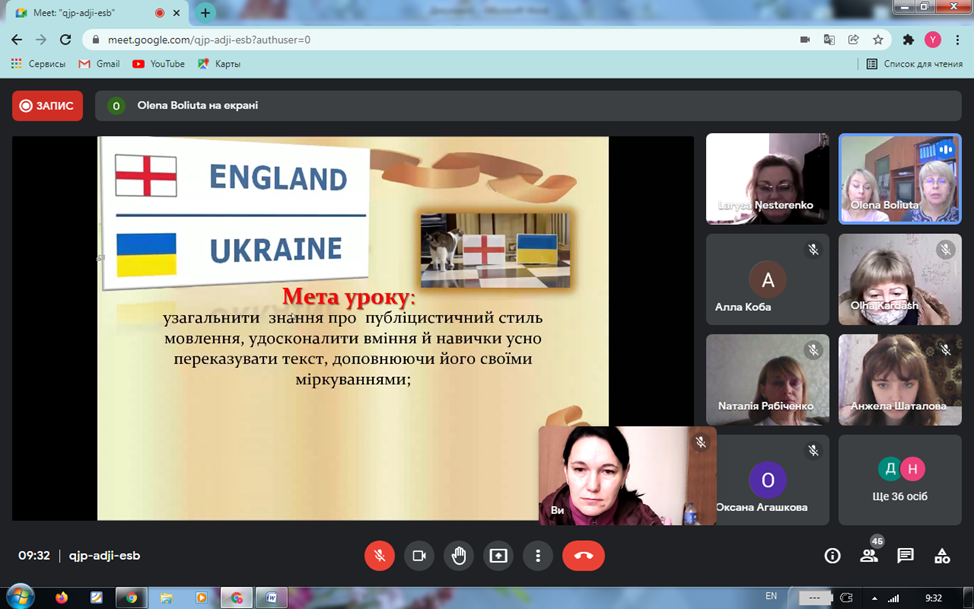The height and width of the screenshot is (609, 974).
Task: Raise your hand in the meeting
Action: 459,556
